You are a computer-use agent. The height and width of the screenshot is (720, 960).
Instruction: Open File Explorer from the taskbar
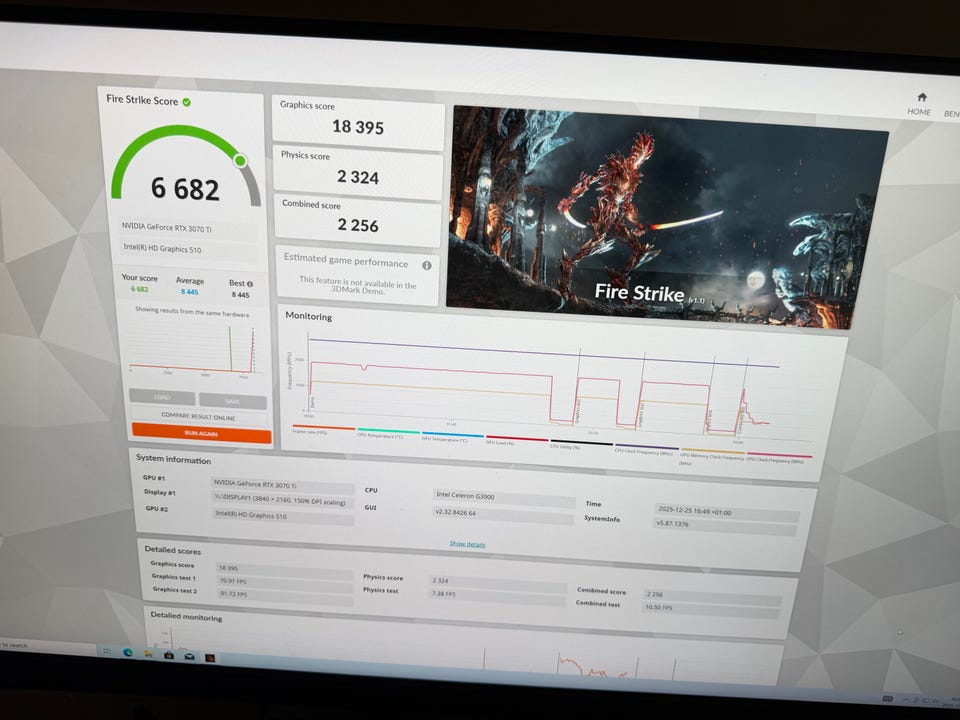148,654
